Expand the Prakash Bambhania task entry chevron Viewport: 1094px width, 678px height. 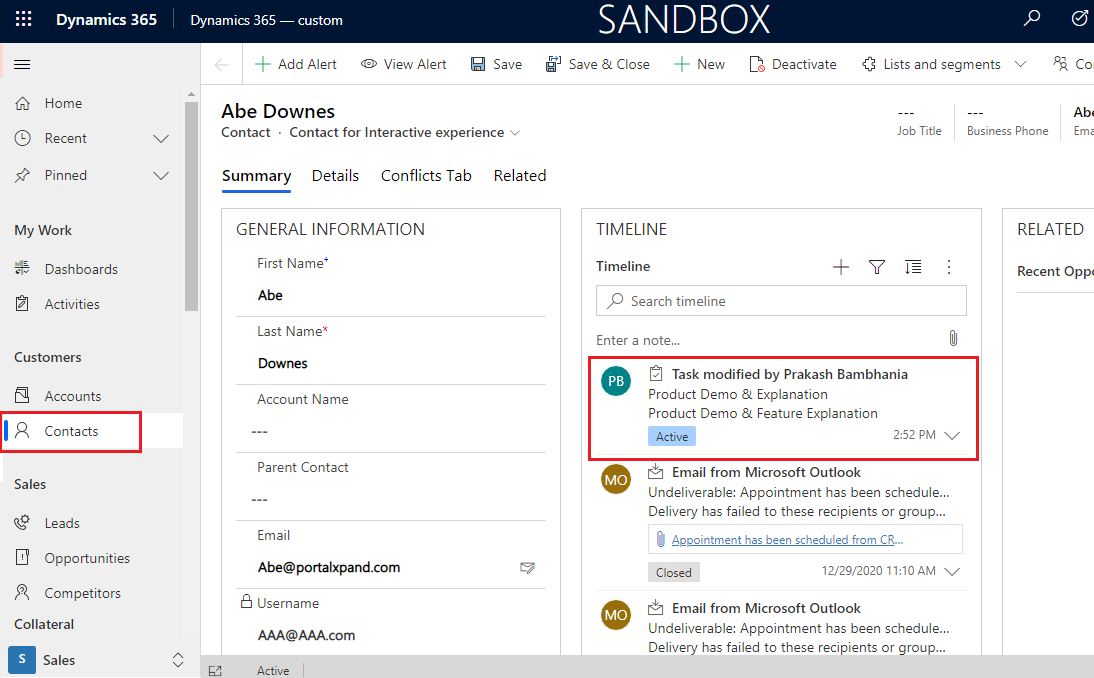(x=952, y=436)
